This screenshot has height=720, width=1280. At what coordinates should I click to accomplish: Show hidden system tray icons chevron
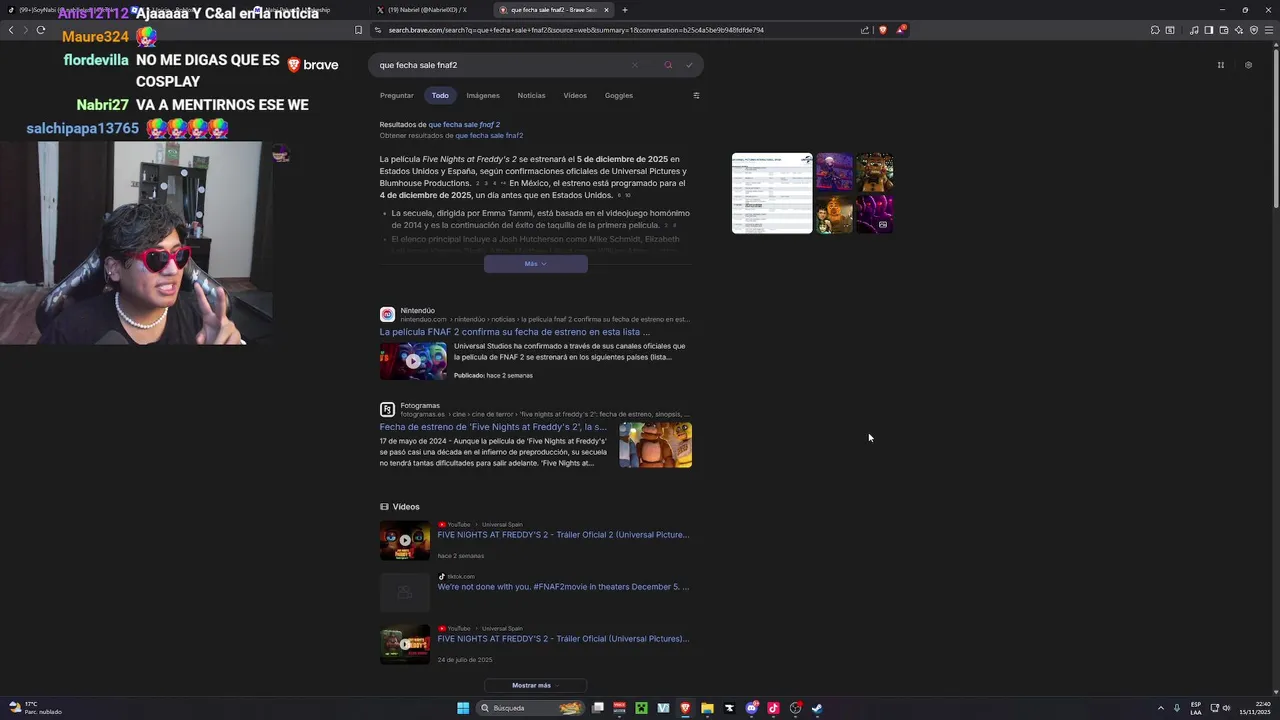pyautogui.click(x=1161, y=708)
